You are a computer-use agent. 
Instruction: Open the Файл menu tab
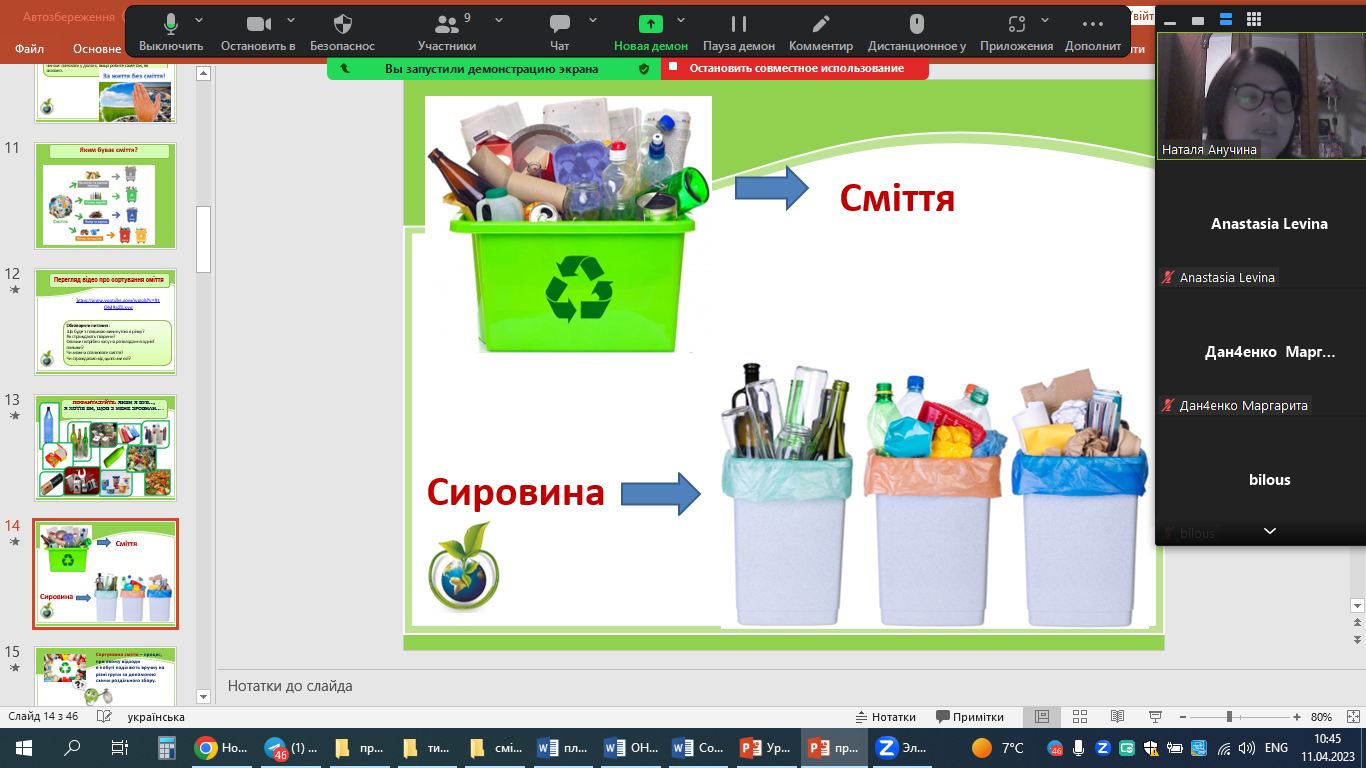(30, 48)
